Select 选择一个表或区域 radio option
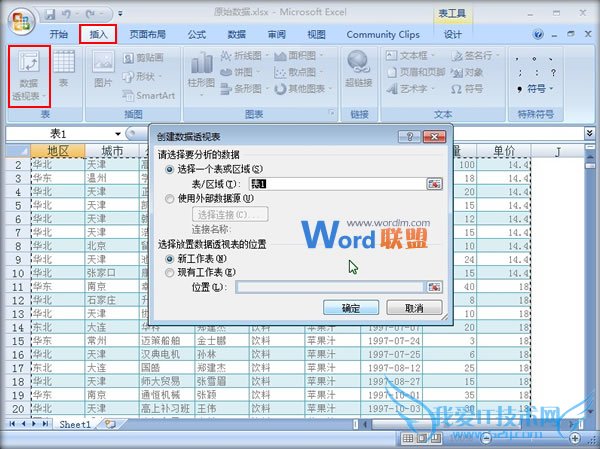This screenshot has height=449, width=600. coord(170,169)
